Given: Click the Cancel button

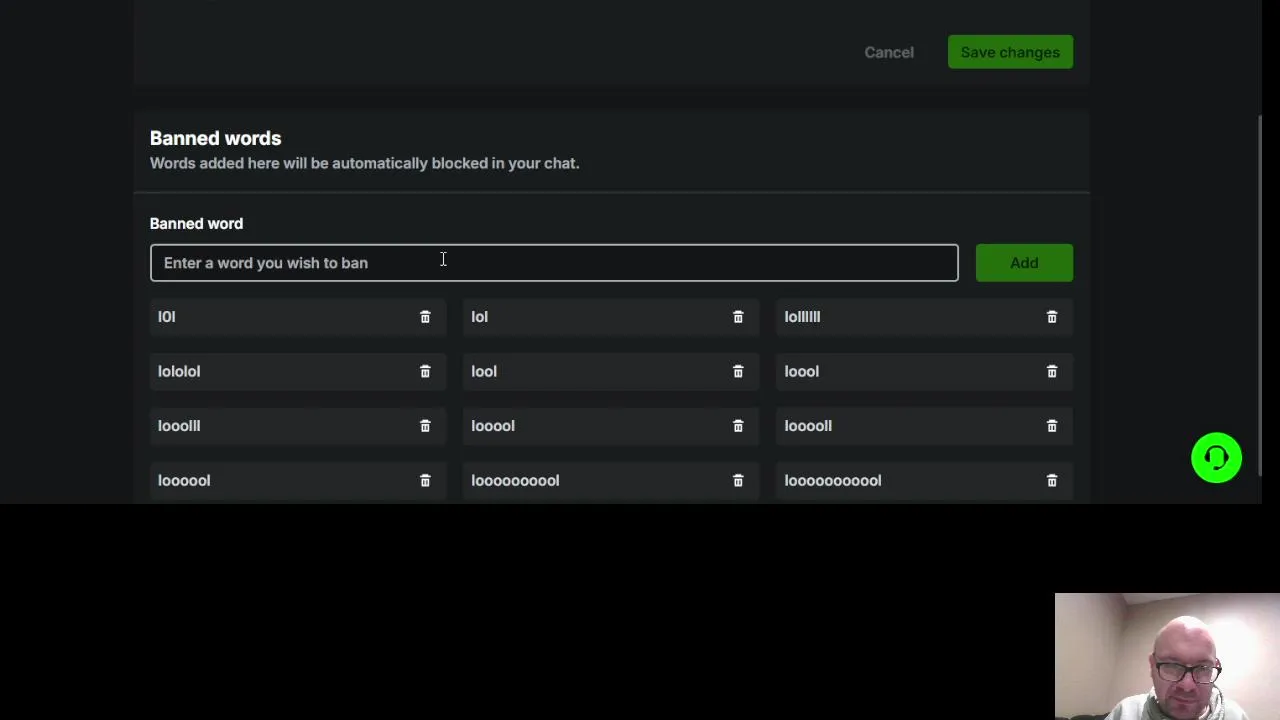Looking at the screenshot, I should 889,52.
